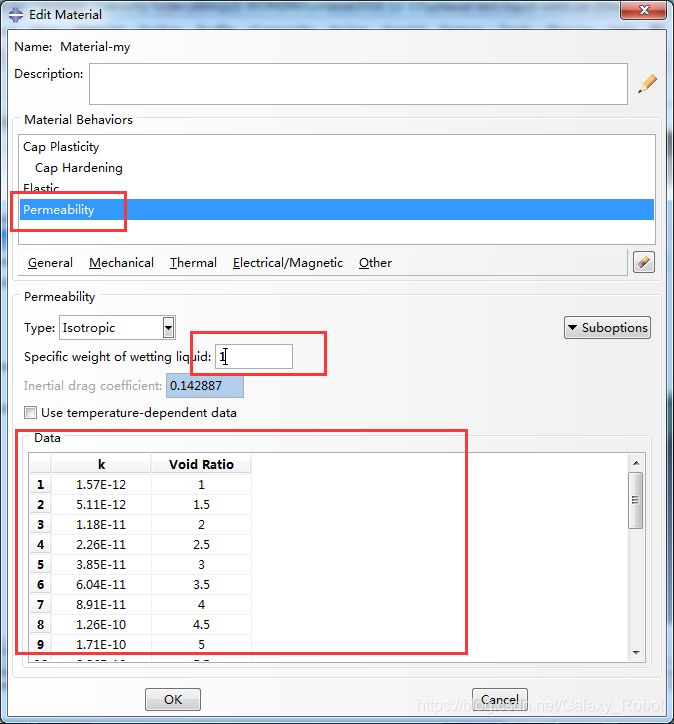Click the Material-my name text
This screenshot has height=724, width=674.
pos(95,47)
